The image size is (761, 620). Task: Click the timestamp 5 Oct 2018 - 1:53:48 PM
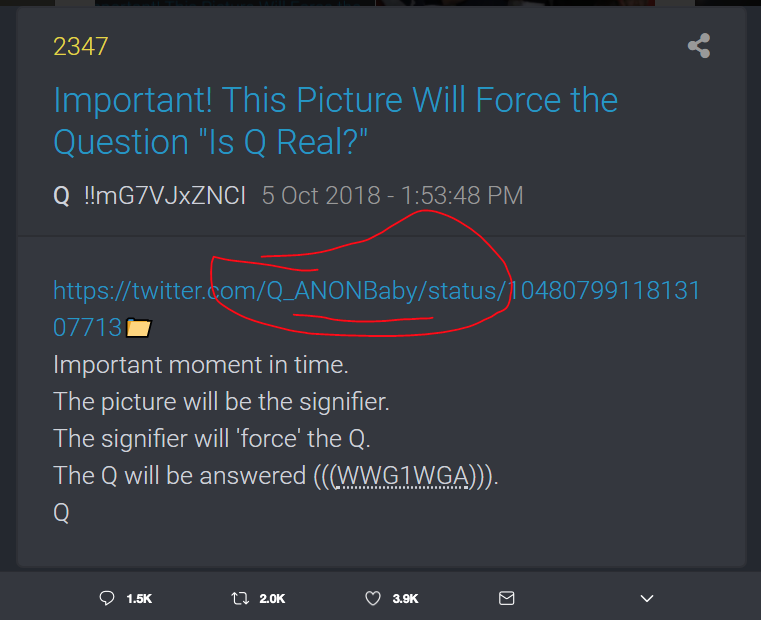tap(393, 196)
